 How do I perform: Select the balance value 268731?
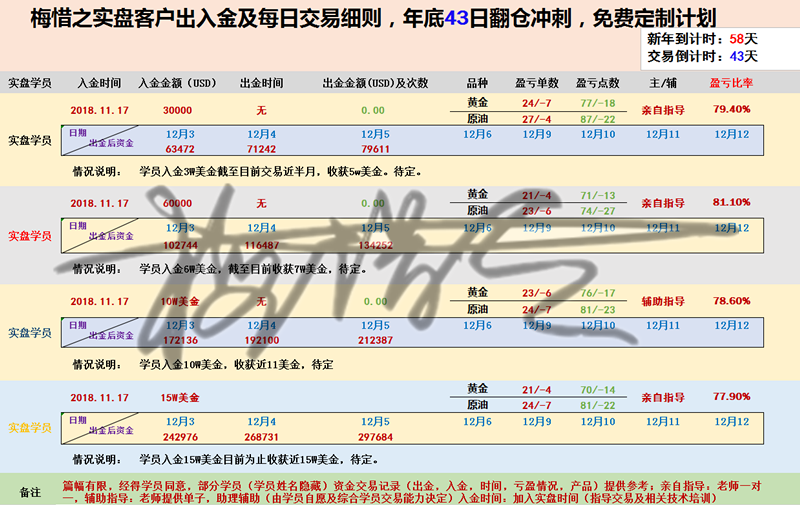point(261,437)
